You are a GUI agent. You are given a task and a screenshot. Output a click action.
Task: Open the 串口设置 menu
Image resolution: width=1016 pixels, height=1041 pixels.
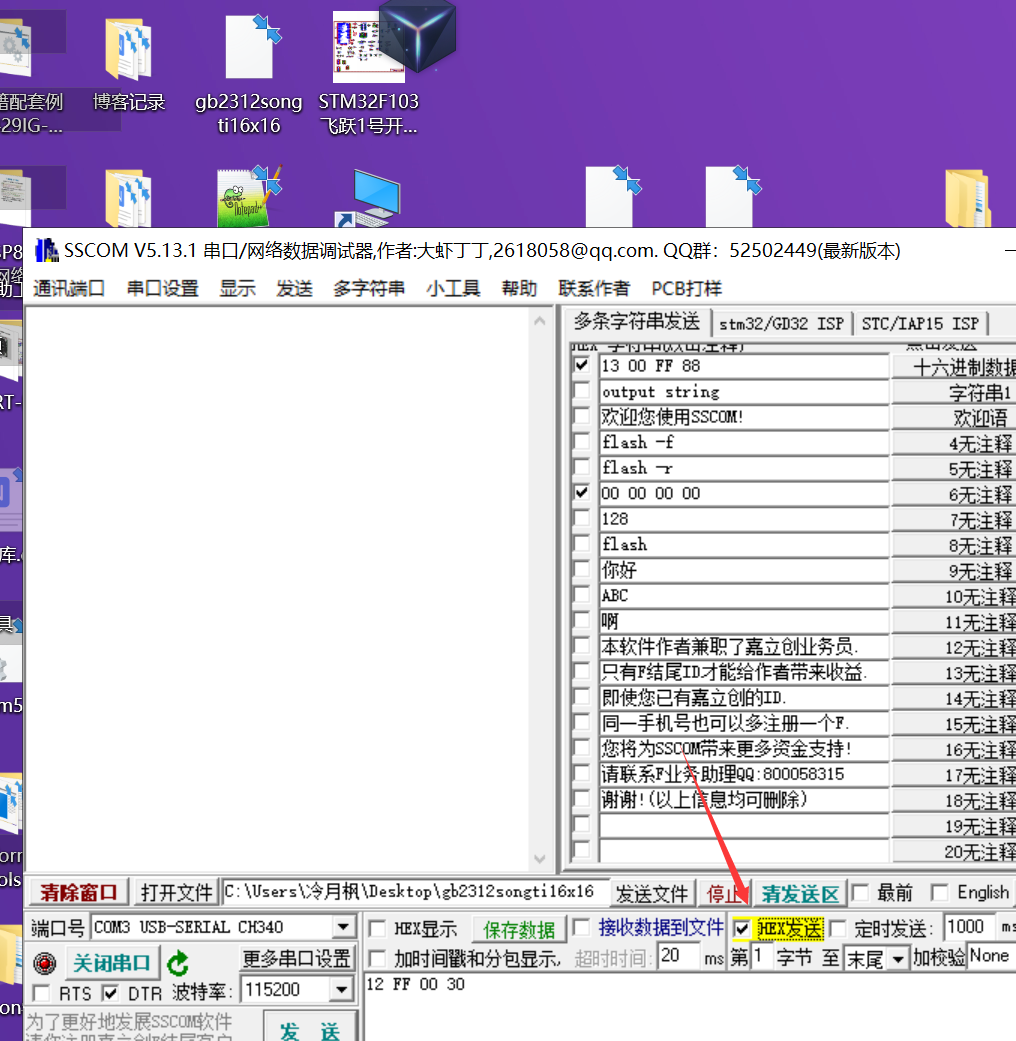coord(163,288)
